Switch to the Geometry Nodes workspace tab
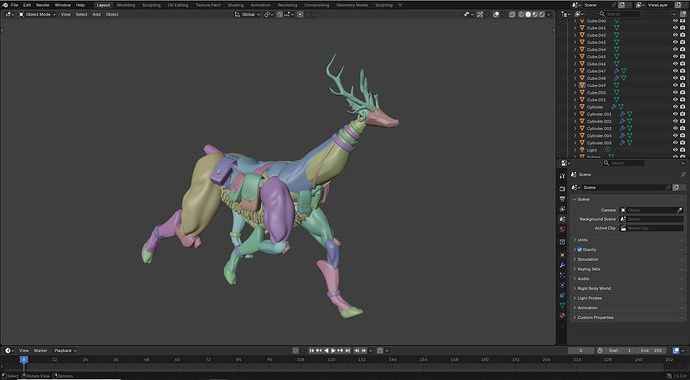Image resolution: width=690 pixels, height=380 pixels. click(352, 5)
